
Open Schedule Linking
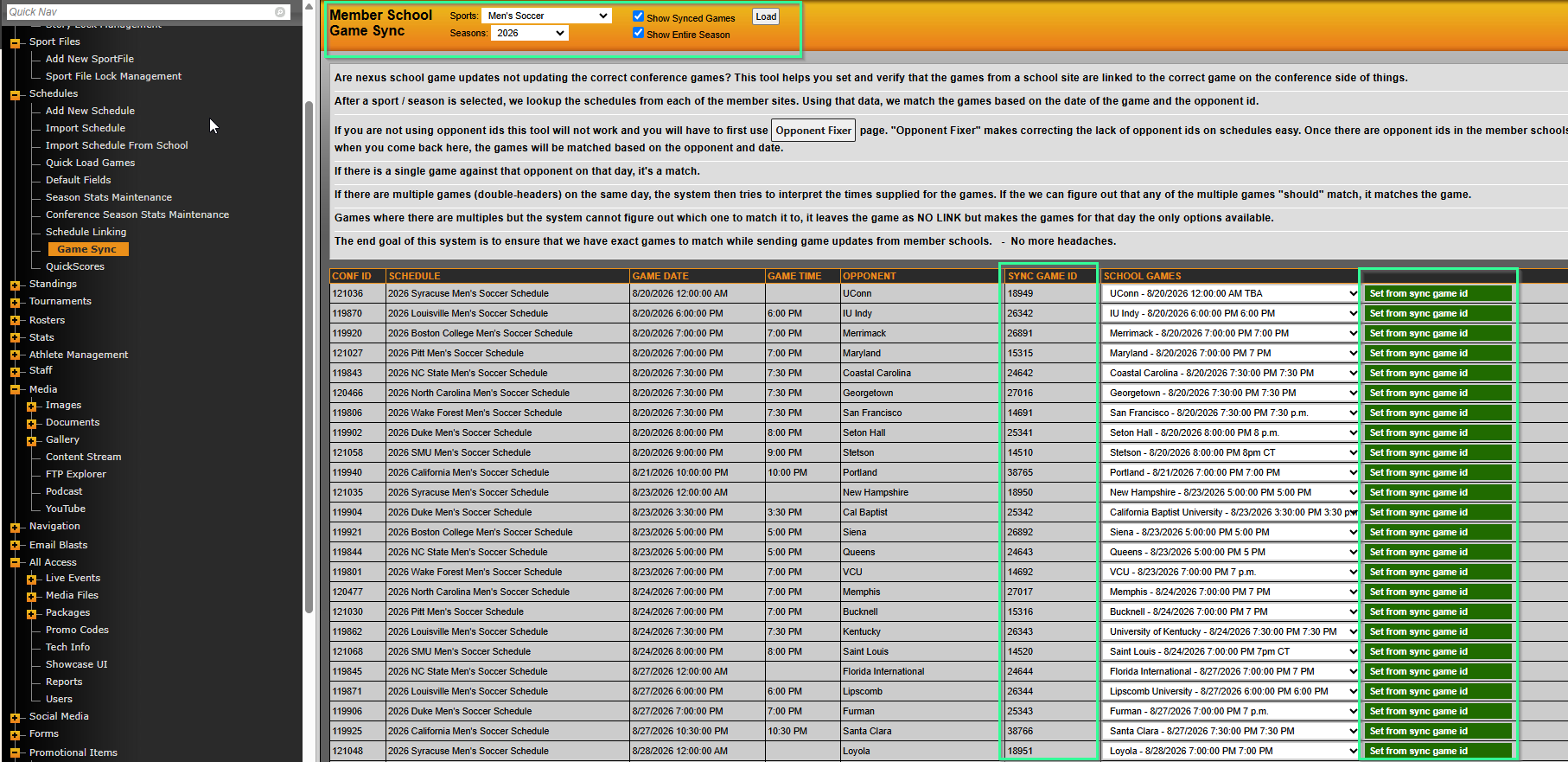coord(86,232)
